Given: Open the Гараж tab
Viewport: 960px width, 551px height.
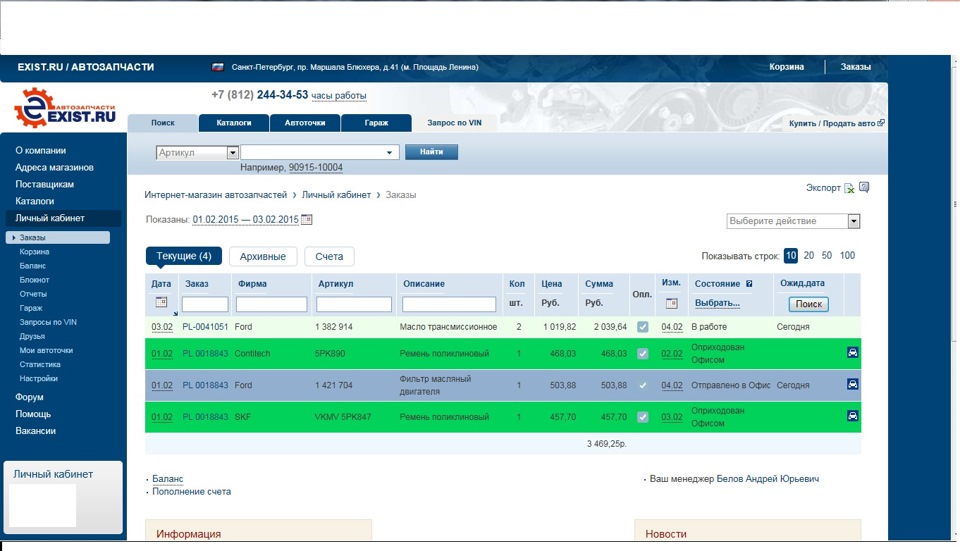Looking at the screenshot, I should [376, 122].
